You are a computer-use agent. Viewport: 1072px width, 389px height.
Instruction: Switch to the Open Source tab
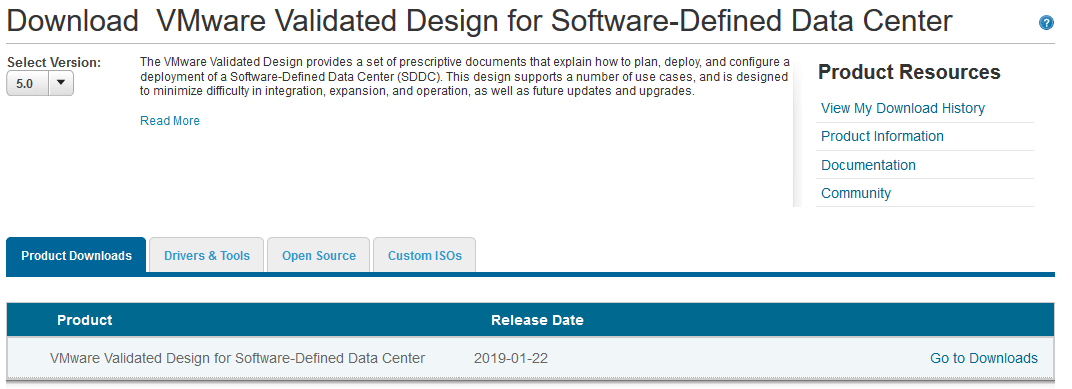coord(319,256)
